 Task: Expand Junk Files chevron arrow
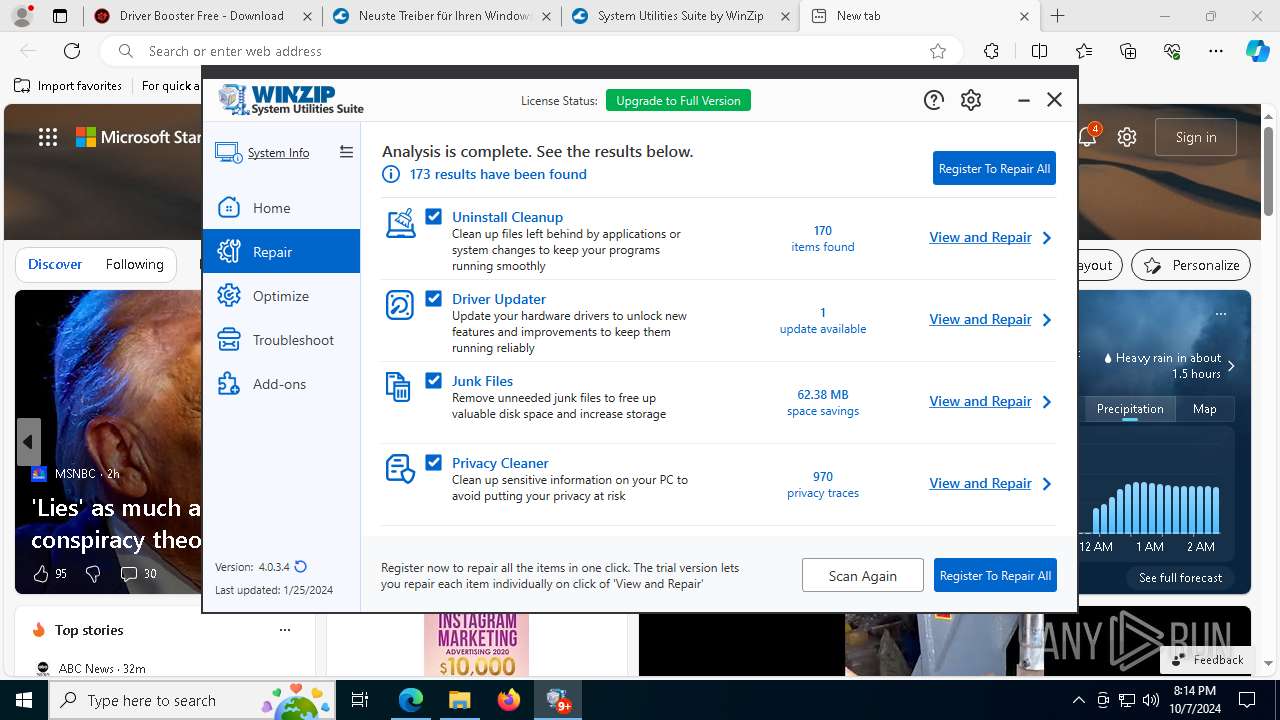pyautogui.click(x=1047, y=402)
